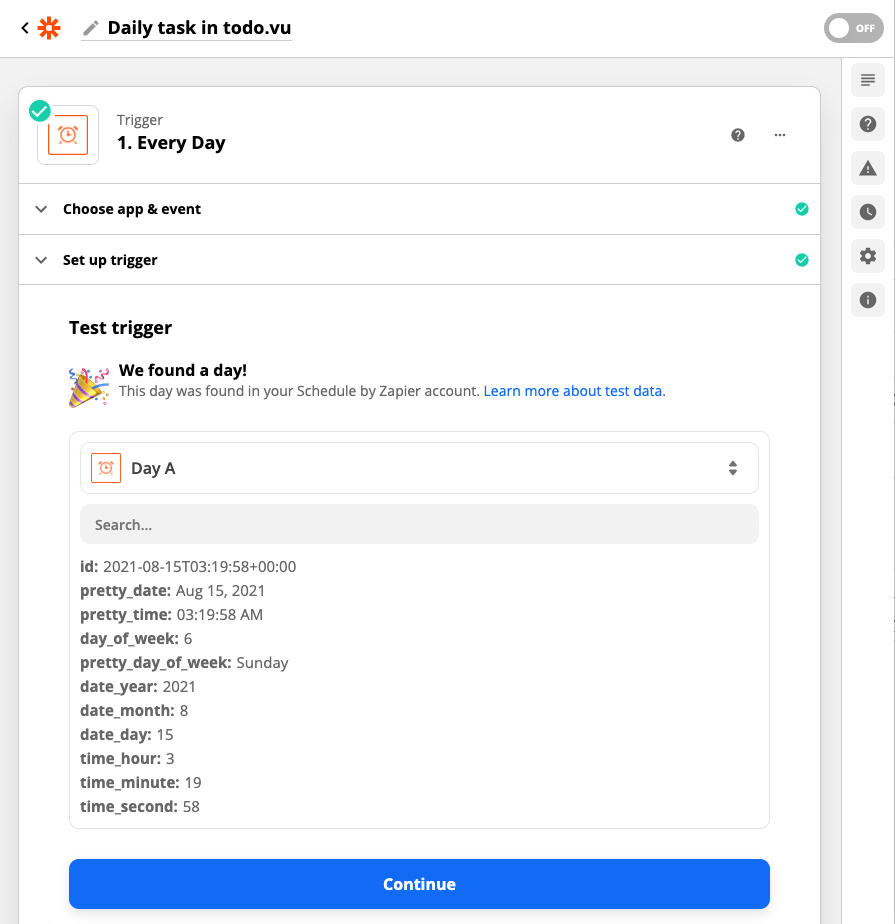
Task: Expand the Choose app & event section
Action: [x=420, y=209]
